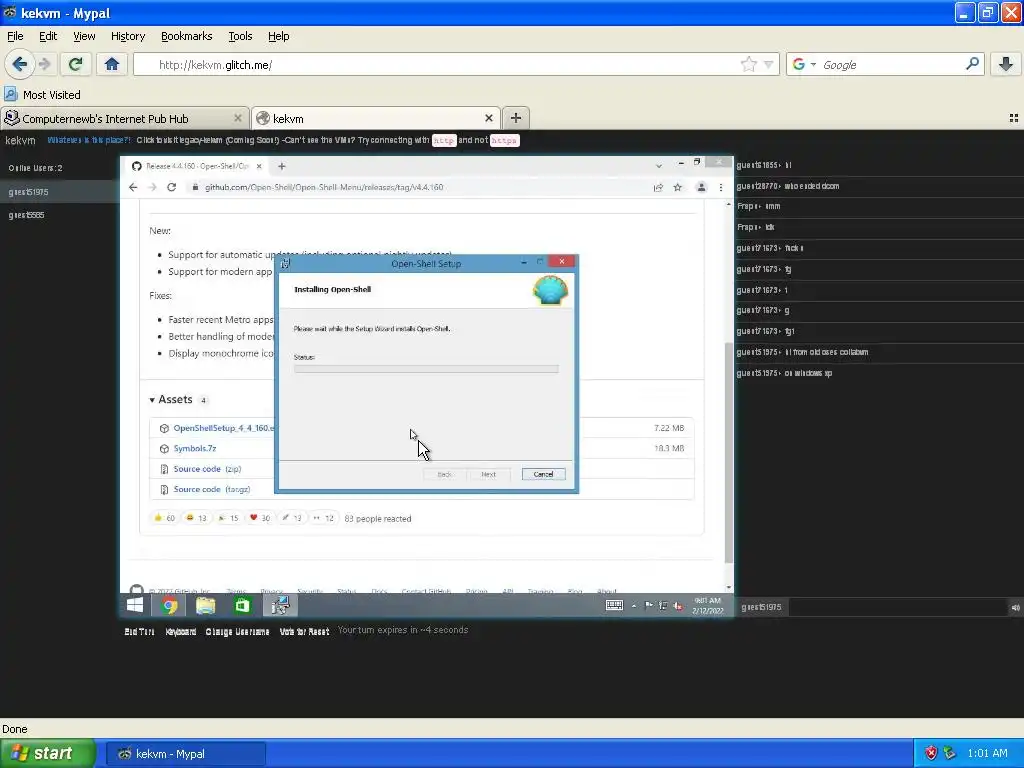The width and height of the screenshot is (1024, 768).
Task: Click the kekvm - Mypal taskbar button
Action: pos(185,754)
